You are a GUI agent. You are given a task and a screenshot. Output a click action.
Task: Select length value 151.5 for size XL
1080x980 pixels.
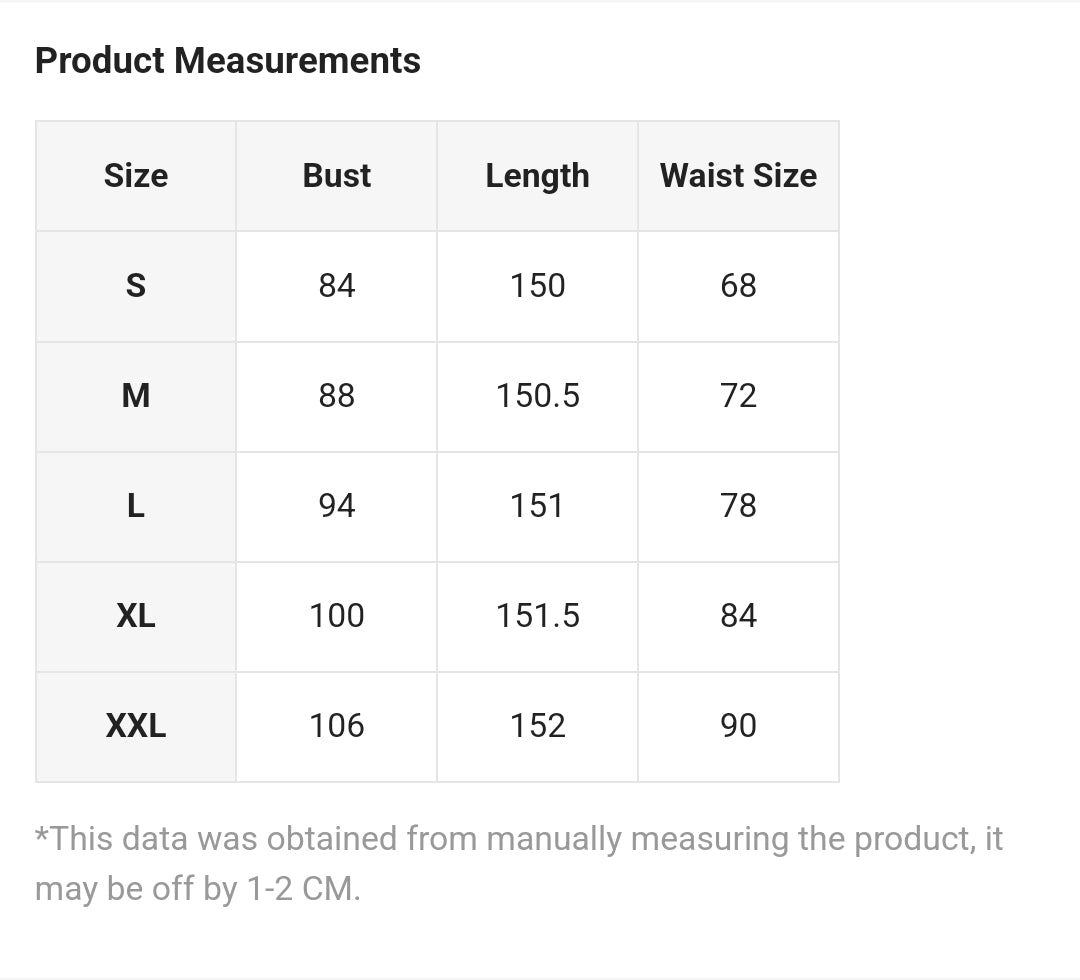[x=537, y=616]
